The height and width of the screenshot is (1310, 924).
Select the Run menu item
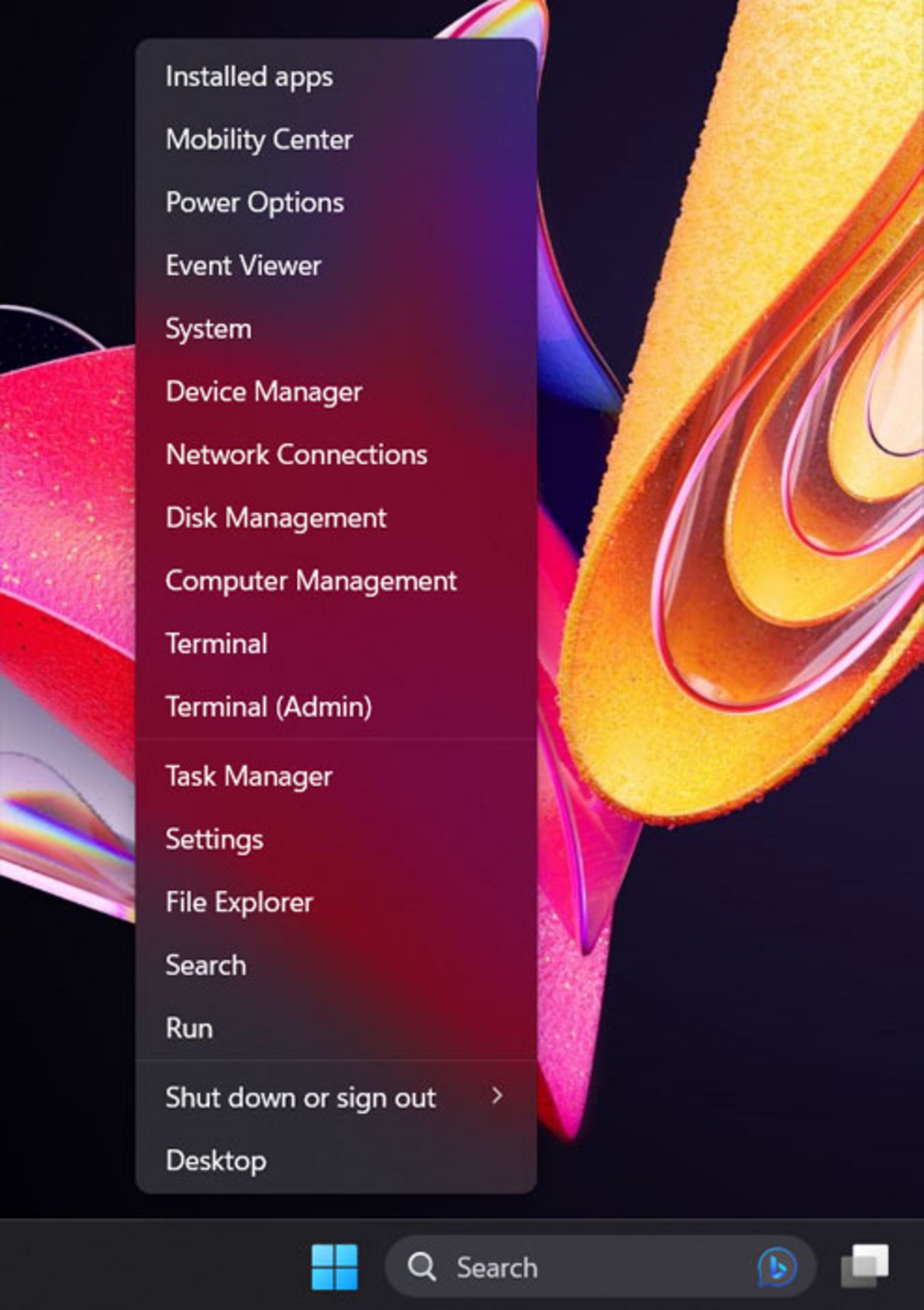pyautogui.click(x=189, y=1028)
